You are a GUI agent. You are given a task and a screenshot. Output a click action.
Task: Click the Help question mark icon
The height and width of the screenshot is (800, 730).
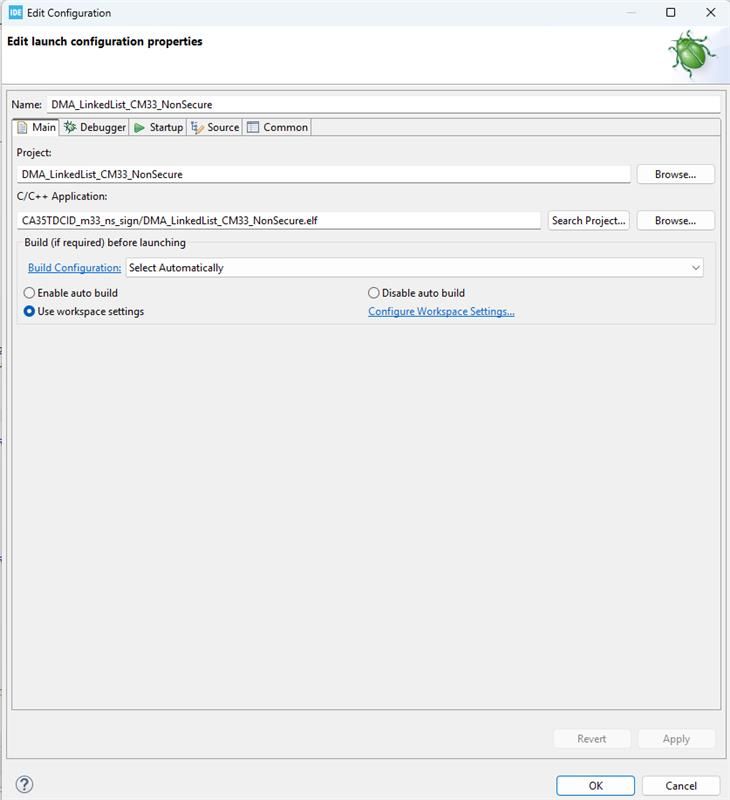click(25, 785)
